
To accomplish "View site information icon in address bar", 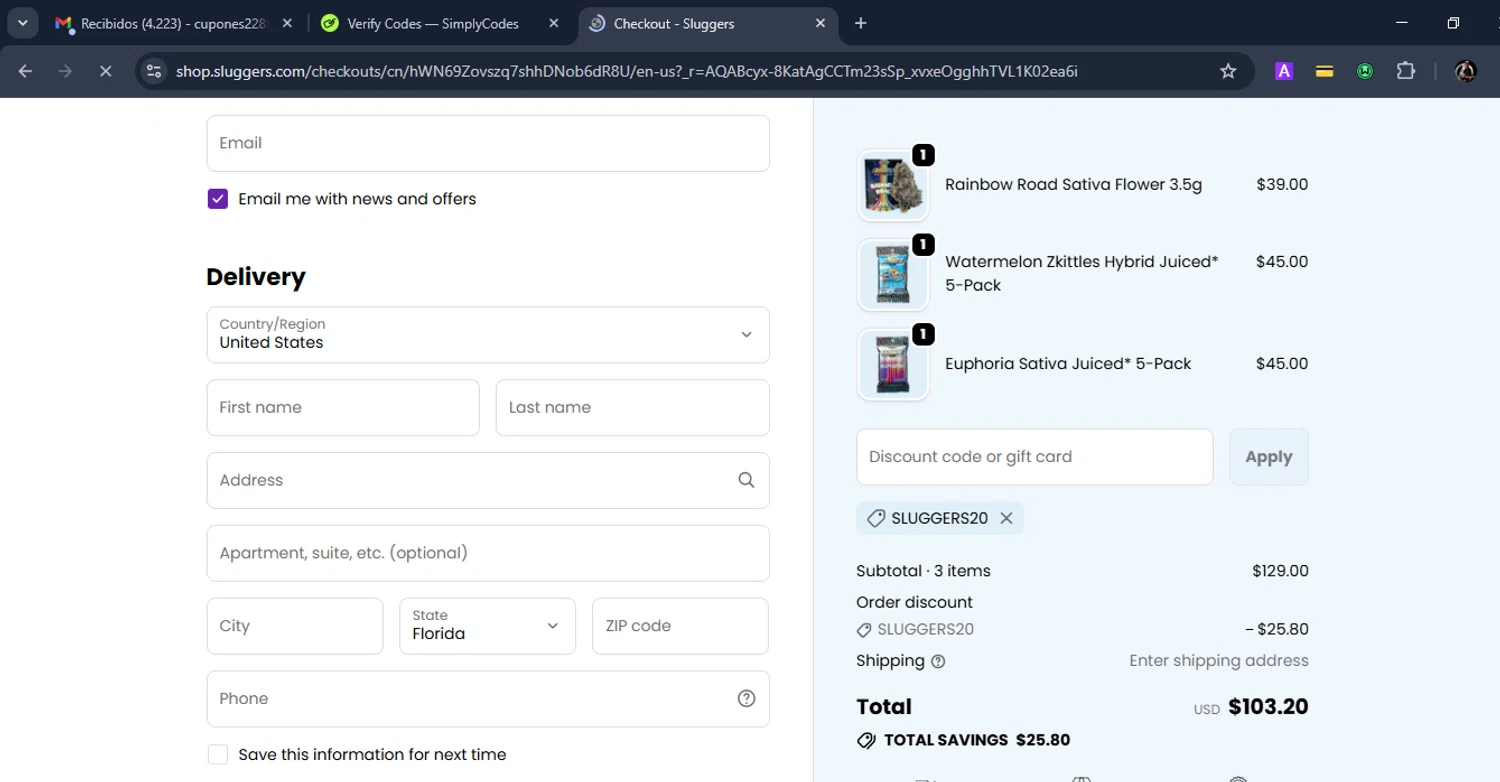I will tap(153, 71).
